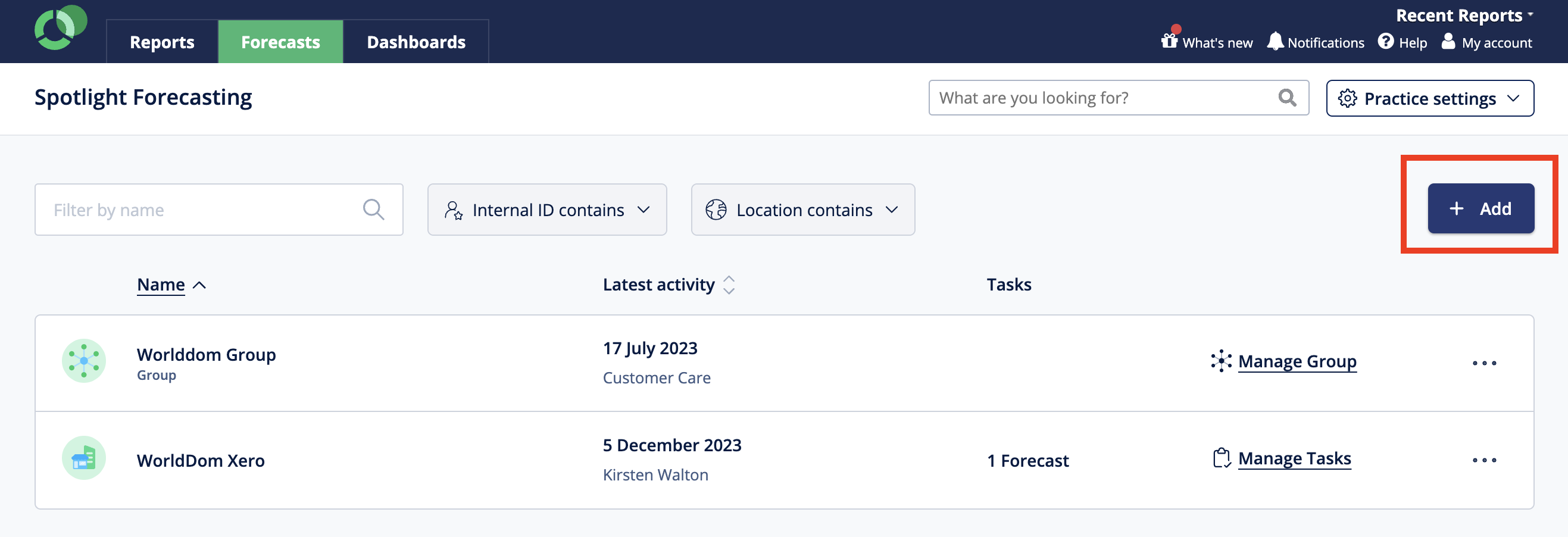Viewport: 1568px width, 537px height.
Task: Open Practice settings
Action: pyautogui.click(x=1429, y=98)
